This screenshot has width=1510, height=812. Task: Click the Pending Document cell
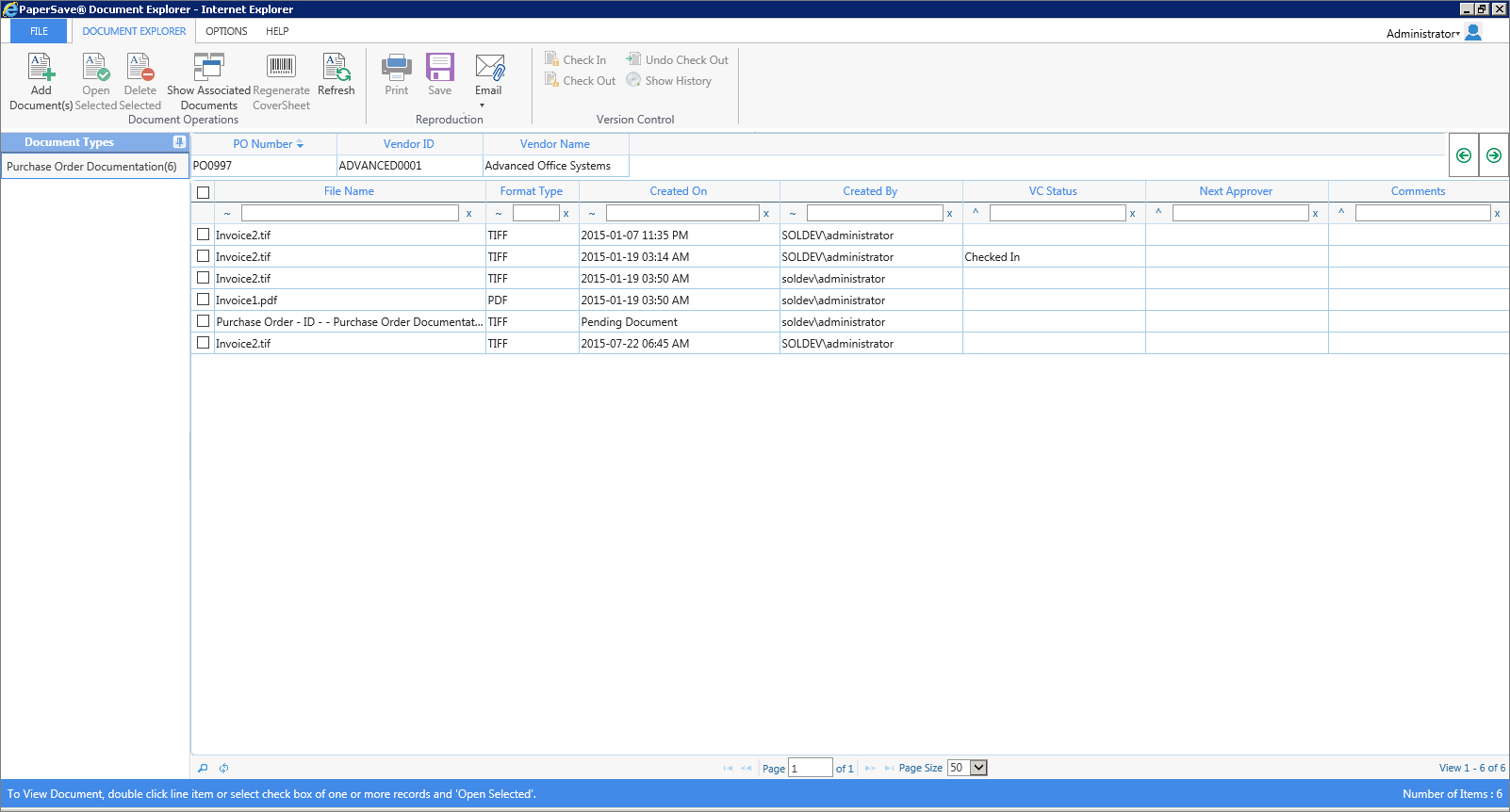(x=679, y=321)
